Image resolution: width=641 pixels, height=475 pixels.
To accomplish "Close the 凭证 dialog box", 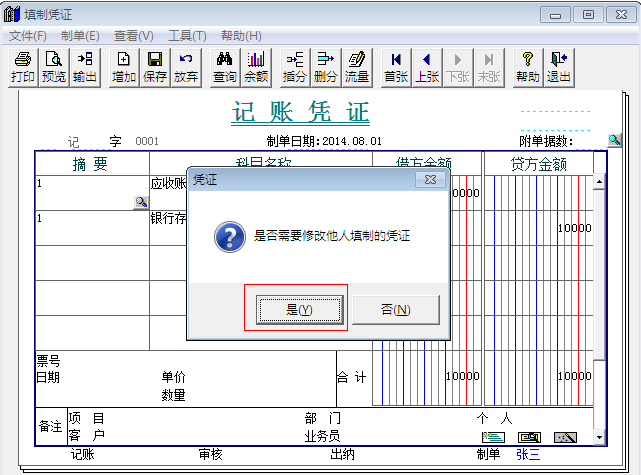I will (430, 179).
